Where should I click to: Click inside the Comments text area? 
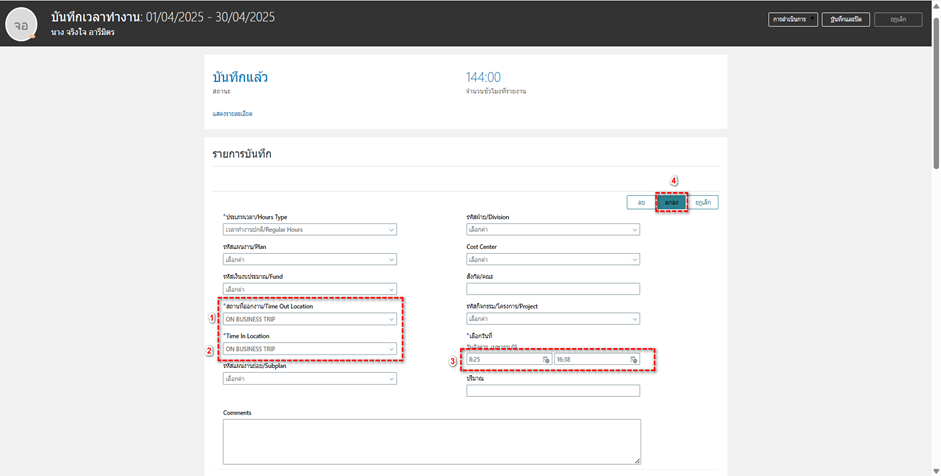click(431, 441)
